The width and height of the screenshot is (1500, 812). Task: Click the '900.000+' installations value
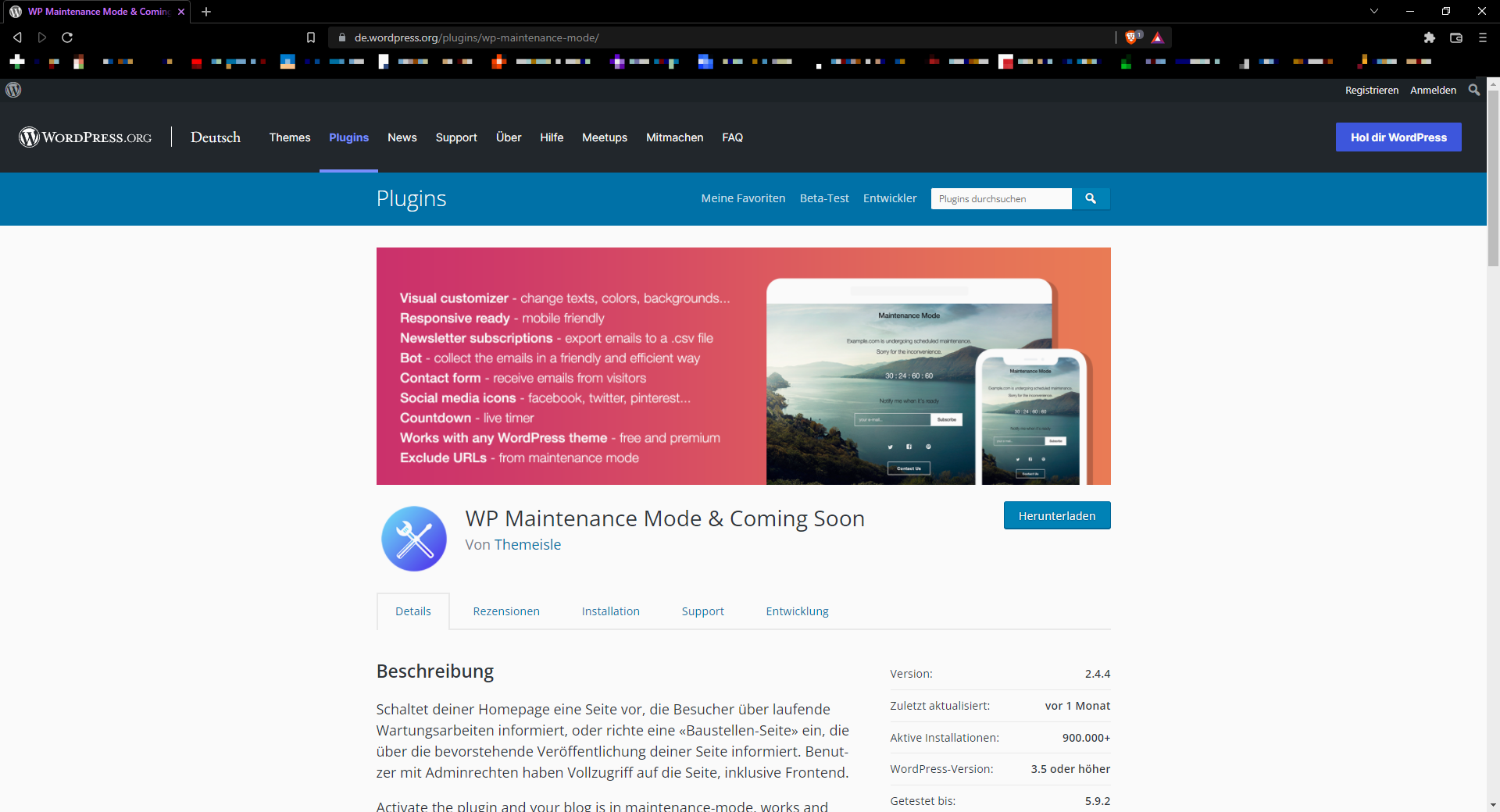(x=1086, y=738)
